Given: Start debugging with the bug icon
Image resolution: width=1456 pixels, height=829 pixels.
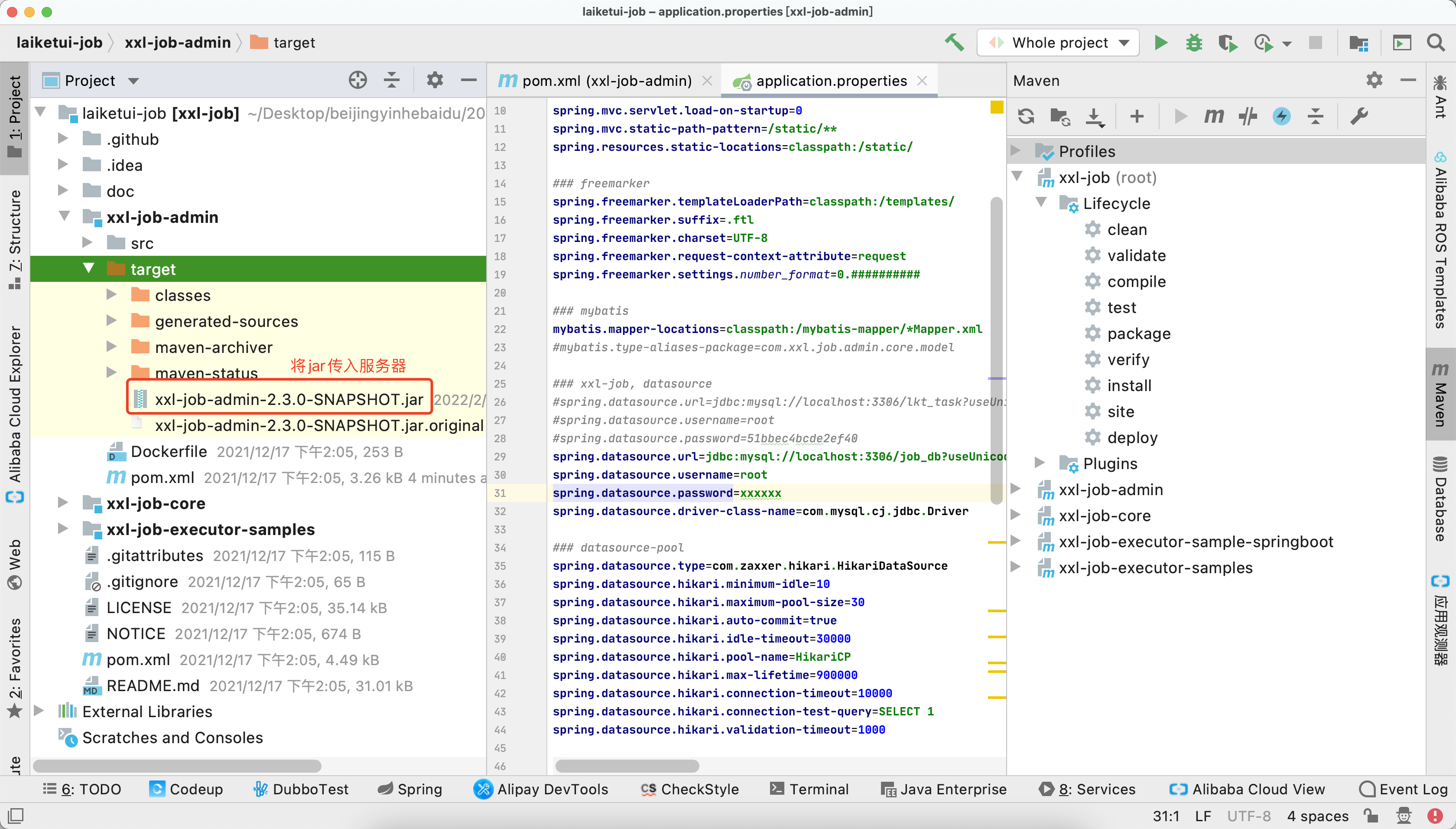Looking at the screenshot, I should (1194, 42).
